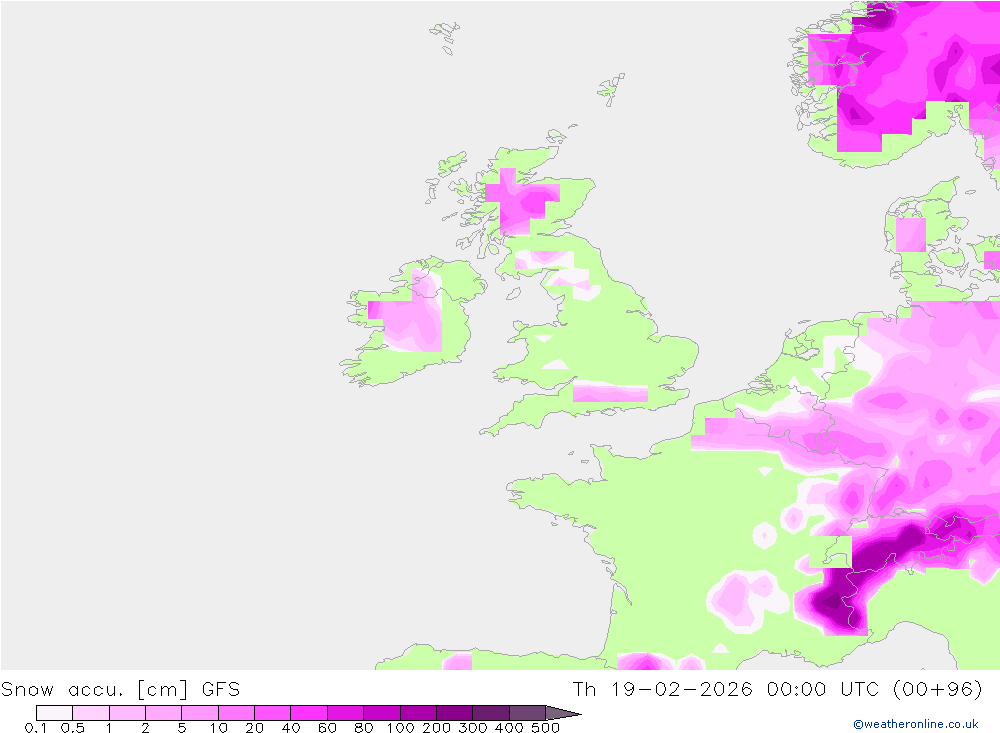Click the 5–10 cm legend swatch
The width and height of the screenshot is (1000, 733).
pos(200,713)
